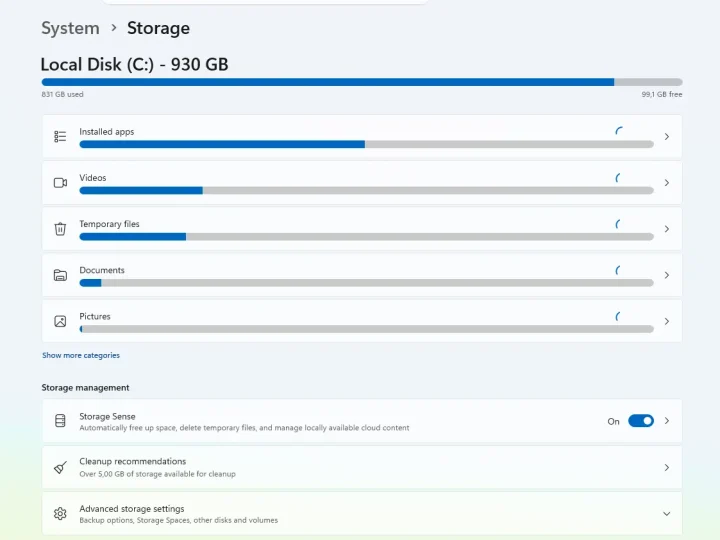Image resolution: width=720 pixels, height=540 pixels.
Task: Click 'Over 5,00 GB of storage available' text
Action: point(158,474)
